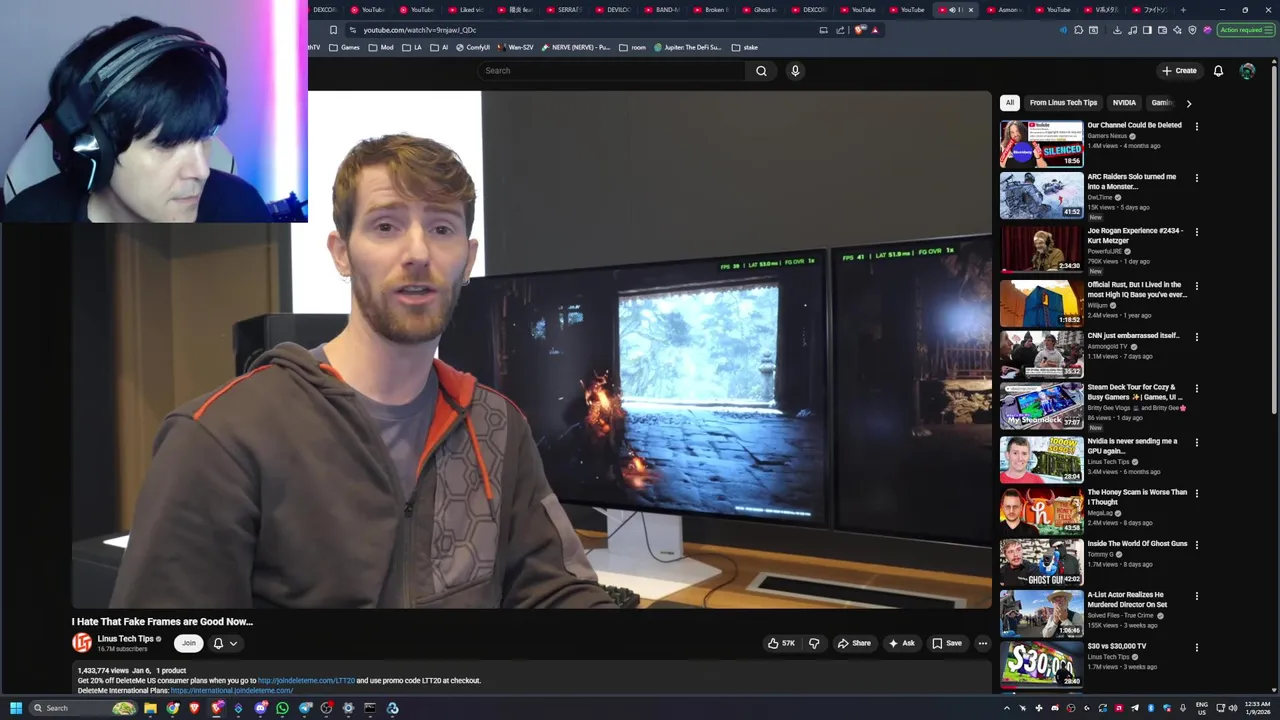
Task: Open options for Inside The World Of Ghost Guns
Action: tap(1196, 544)
